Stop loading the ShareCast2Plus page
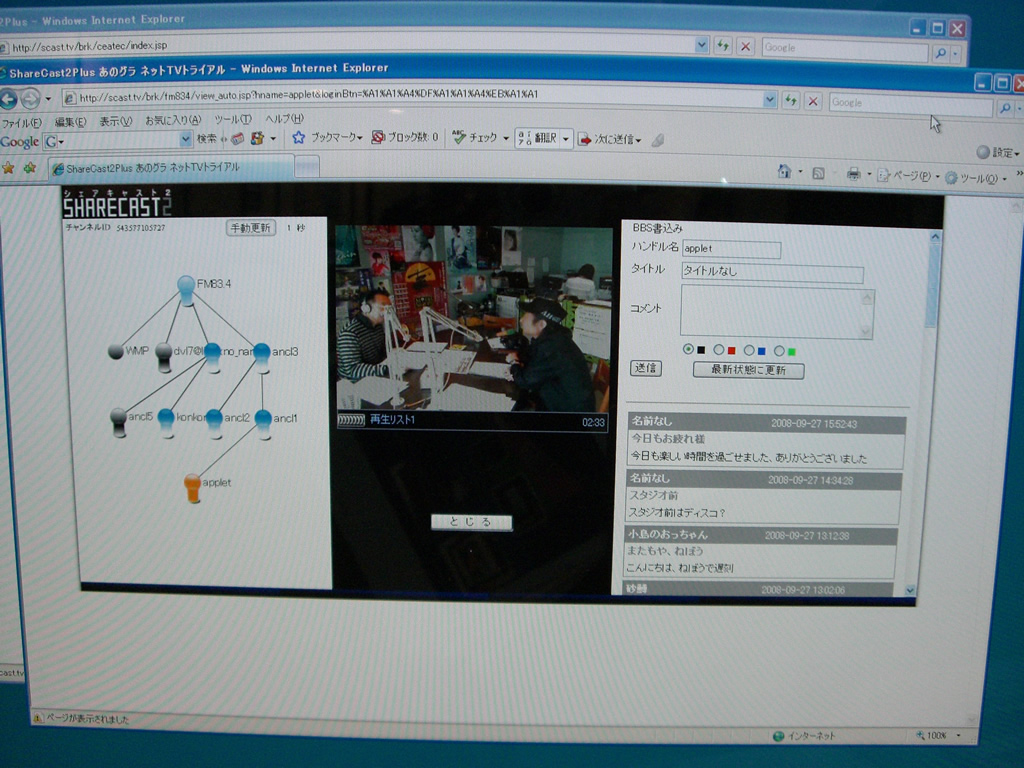Screen dimensions: 1024x768 point(813,101)
